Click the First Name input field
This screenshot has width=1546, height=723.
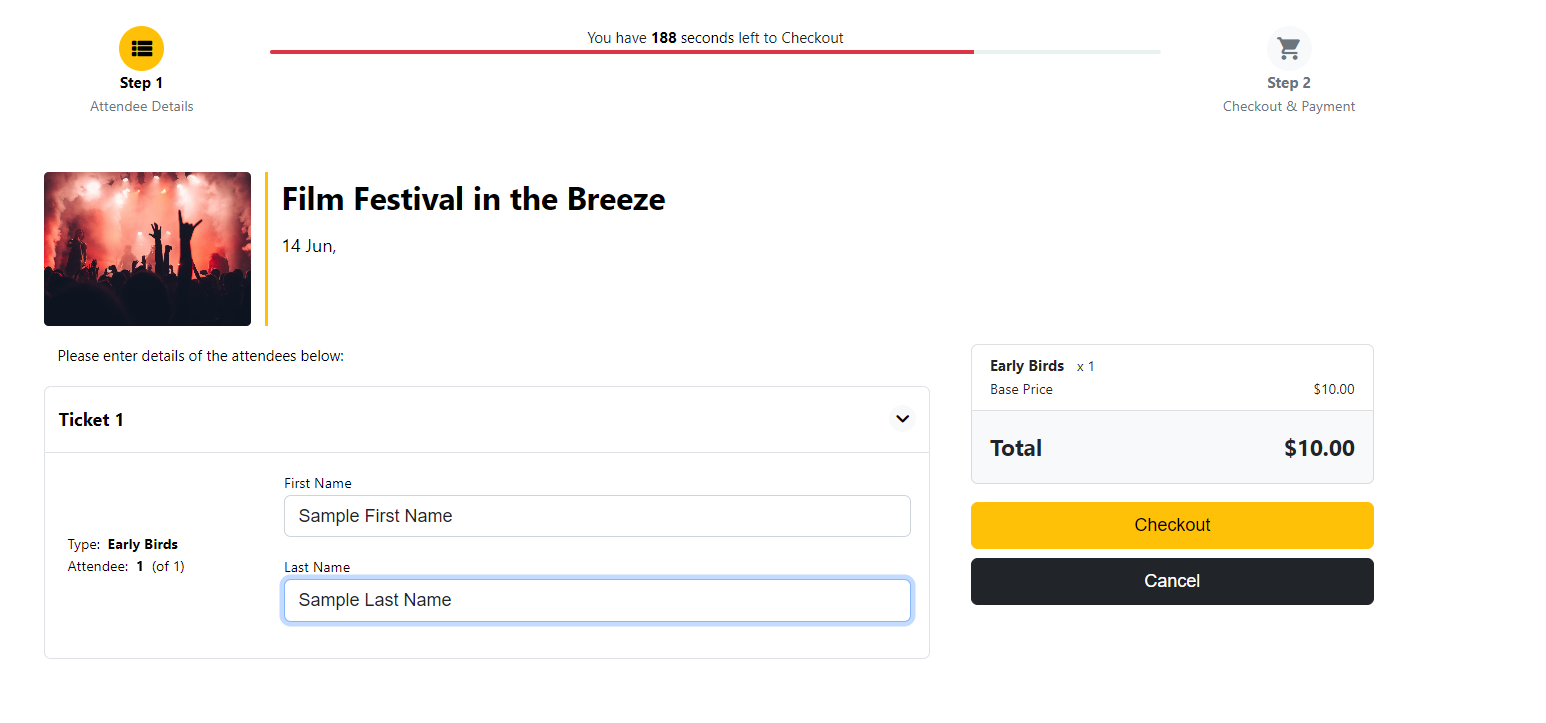[x=597, y=516]
